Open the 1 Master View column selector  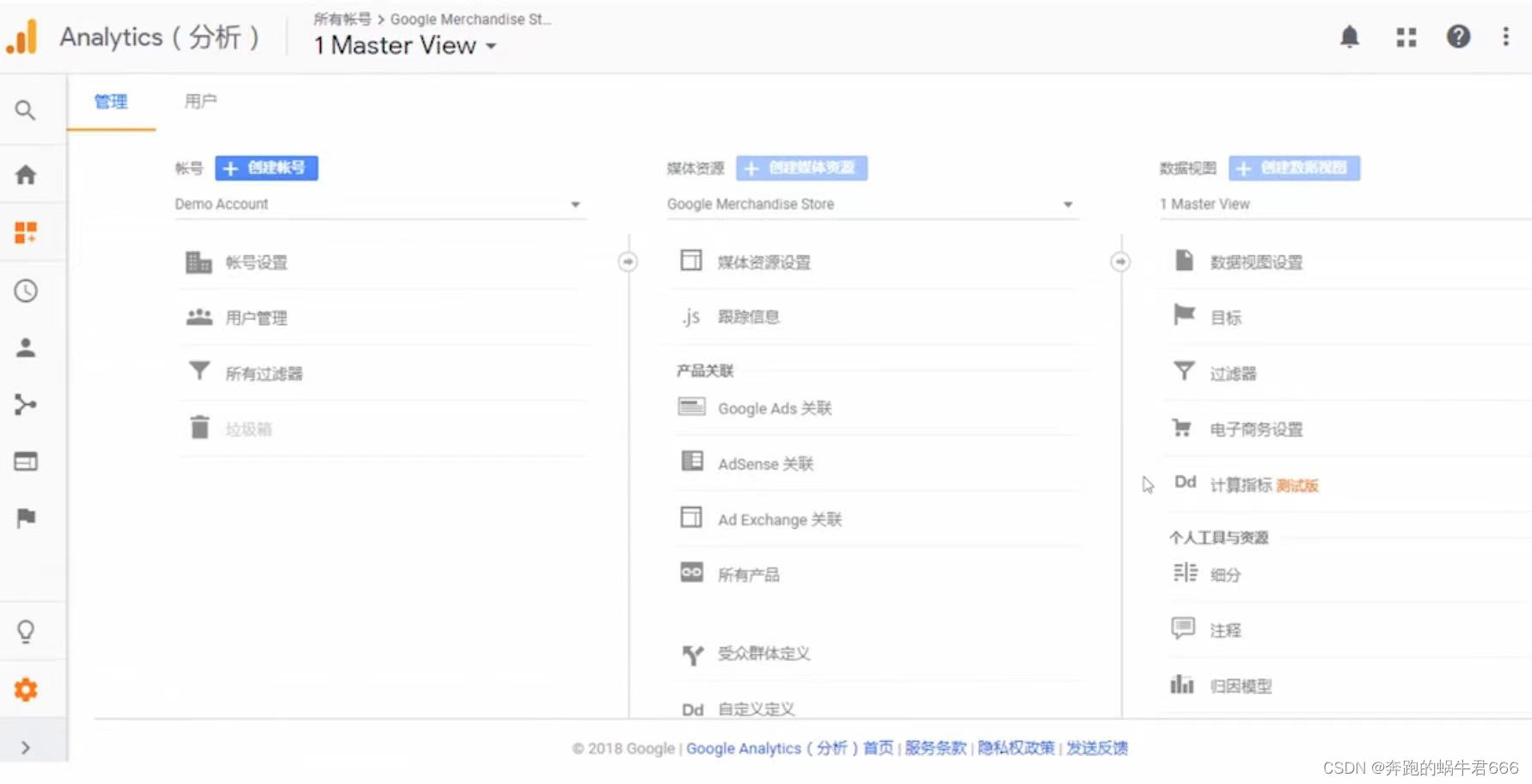pyautogui.click(x=1345, y=205)
